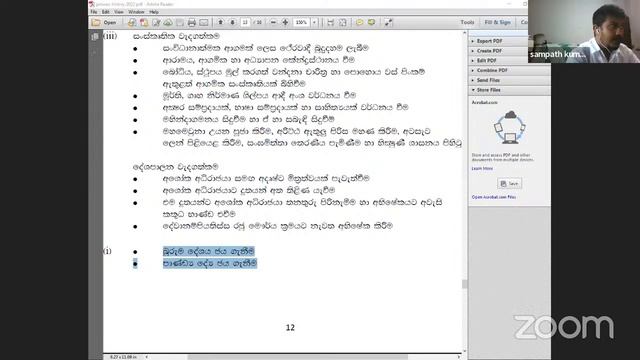Click the cloud save toolbar icon

click(x=168, y=22)
